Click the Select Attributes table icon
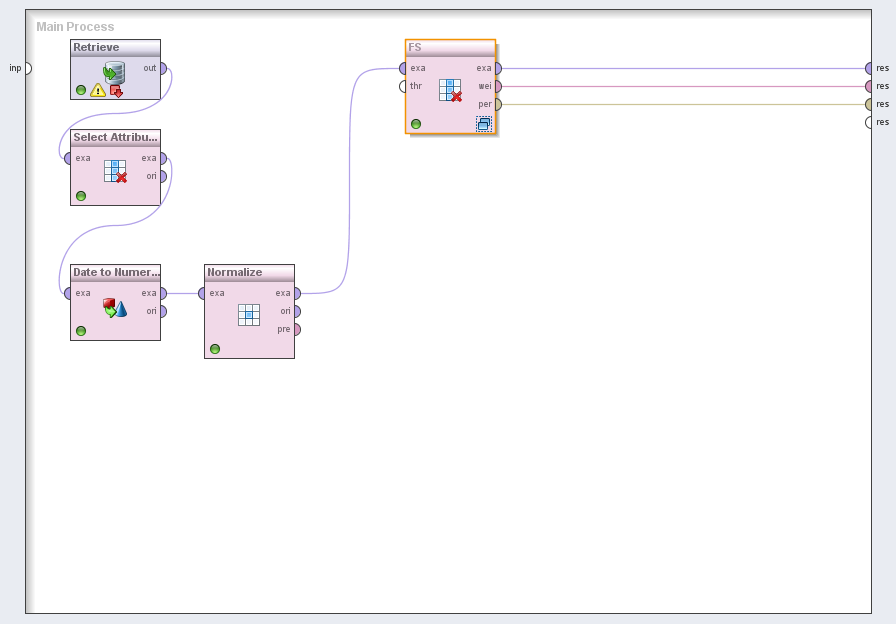This screenshot has width=896, height=624. point(115,171)
